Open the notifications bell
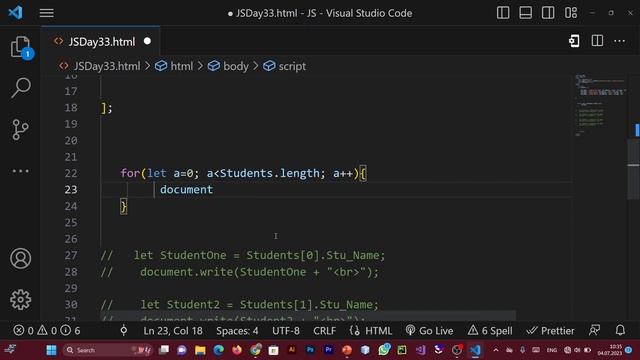640x360 pixels. 620,331
